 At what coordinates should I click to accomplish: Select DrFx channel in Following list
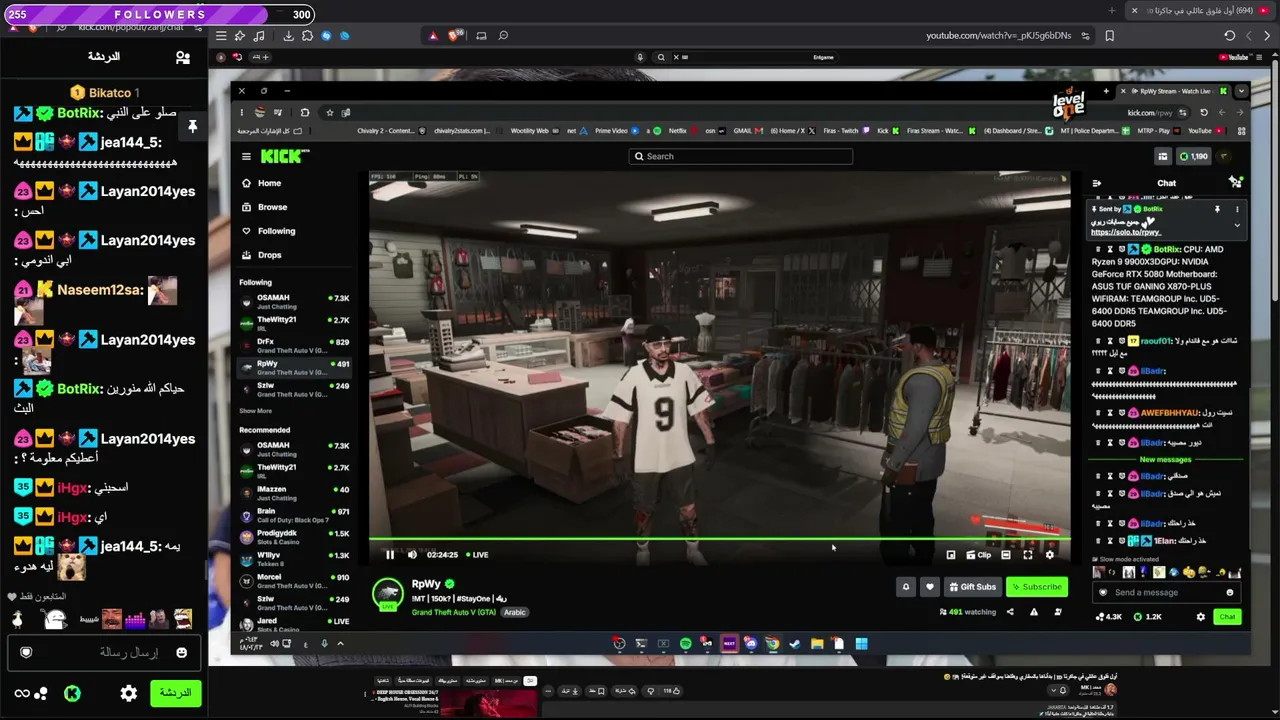point(295,345)
